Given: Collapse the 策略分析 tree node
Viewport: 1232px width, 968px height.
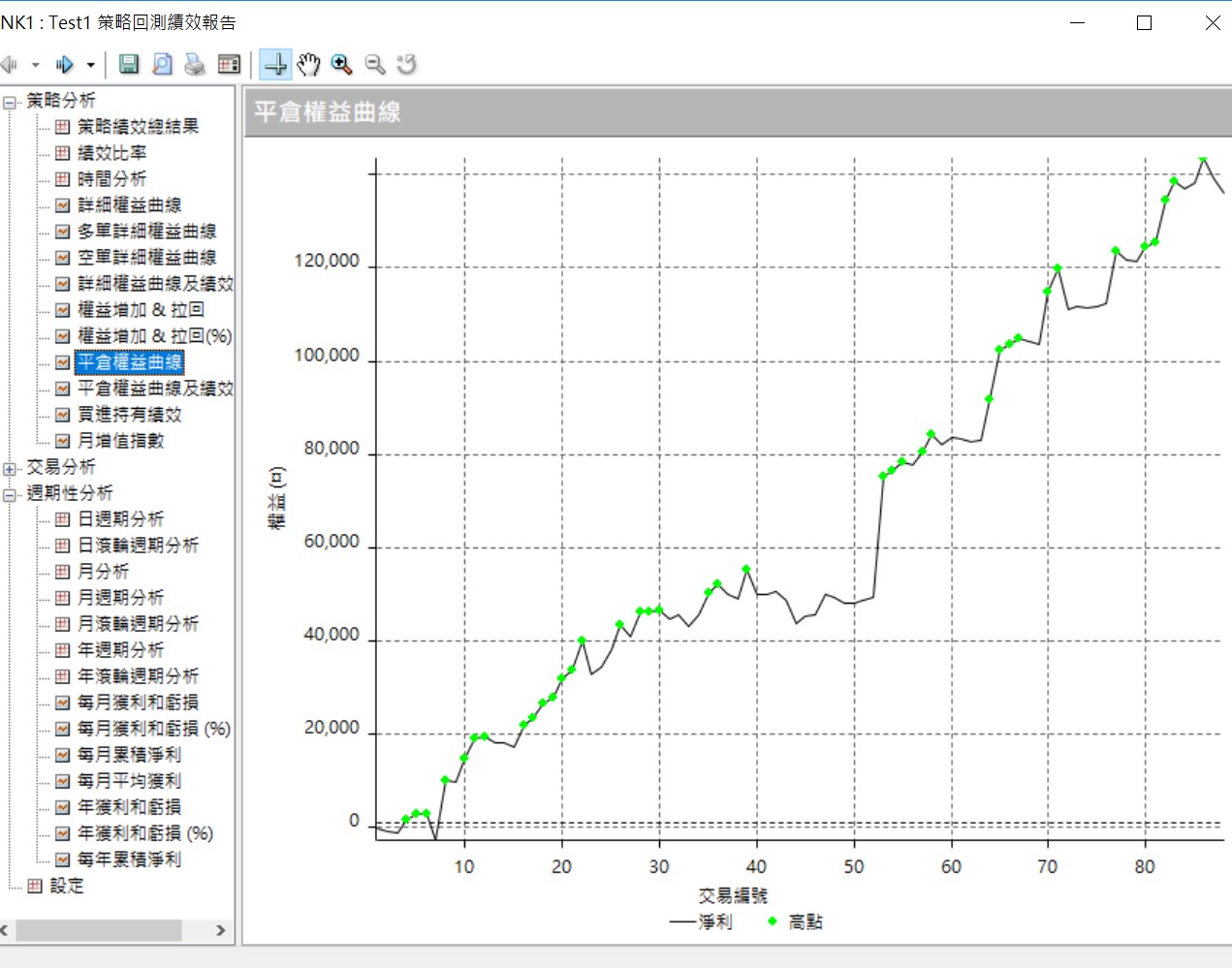Looking at the screenshot, I should (11, 101).
